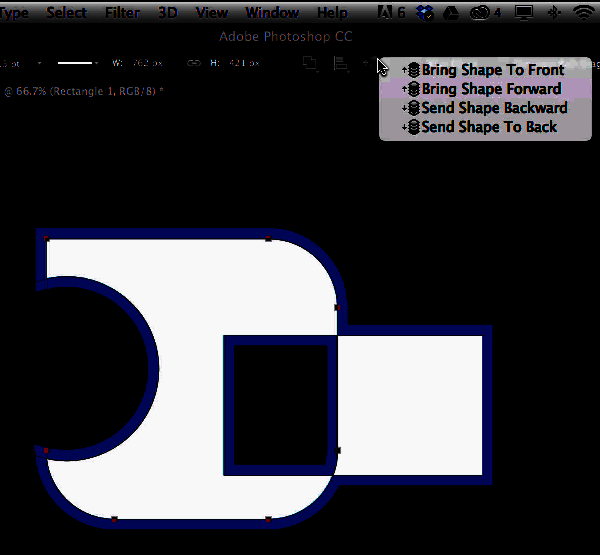Select Bring Shape To Front option

tap(491, 70)
